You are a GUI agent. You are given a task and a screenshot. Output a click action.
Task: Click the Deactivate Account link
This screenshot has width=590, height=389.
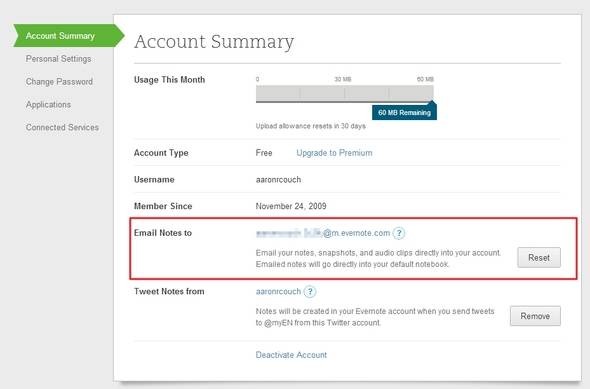291,355
